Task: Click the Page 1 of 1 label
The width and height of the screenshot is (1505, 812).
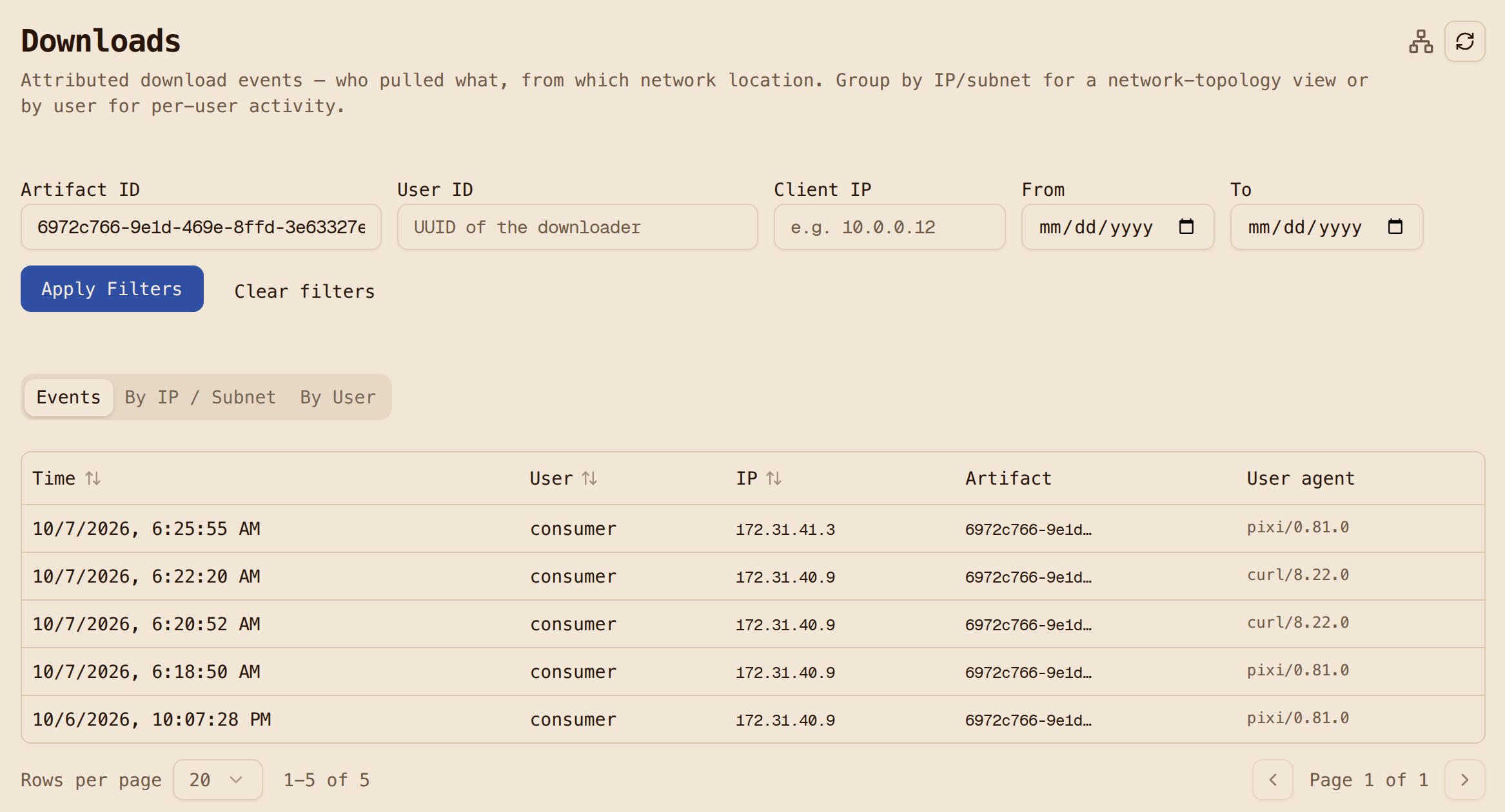Action: 1369,780
